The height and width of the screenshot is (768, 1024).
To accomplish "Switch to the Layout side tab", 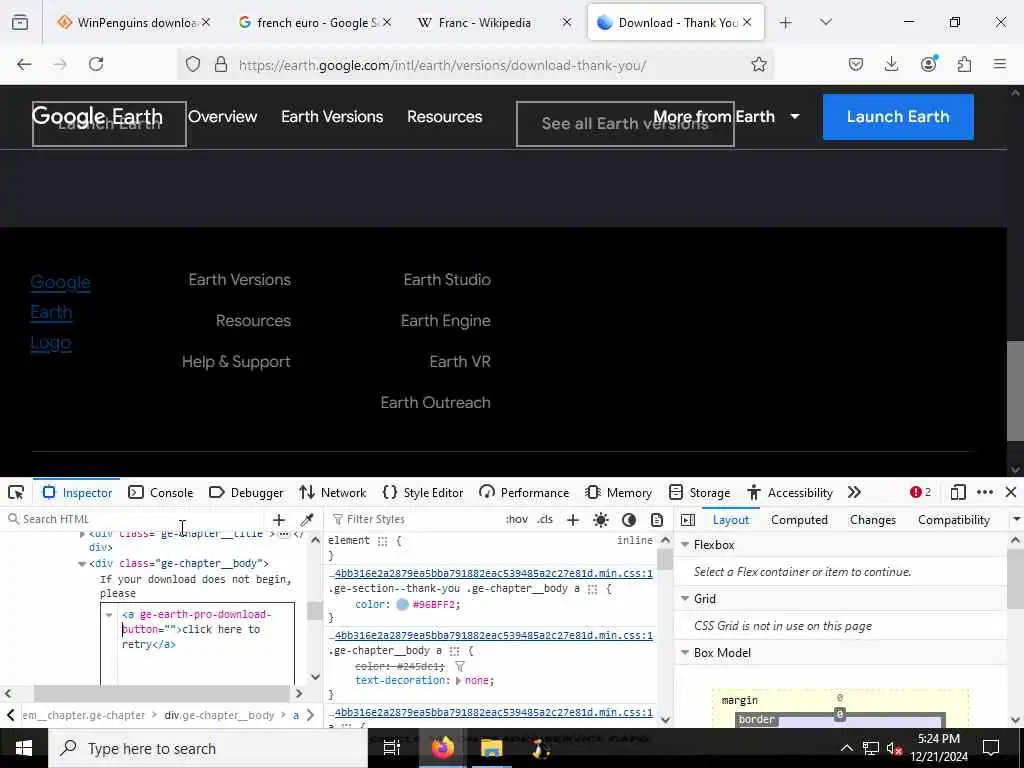I will [x=731, y=520].
